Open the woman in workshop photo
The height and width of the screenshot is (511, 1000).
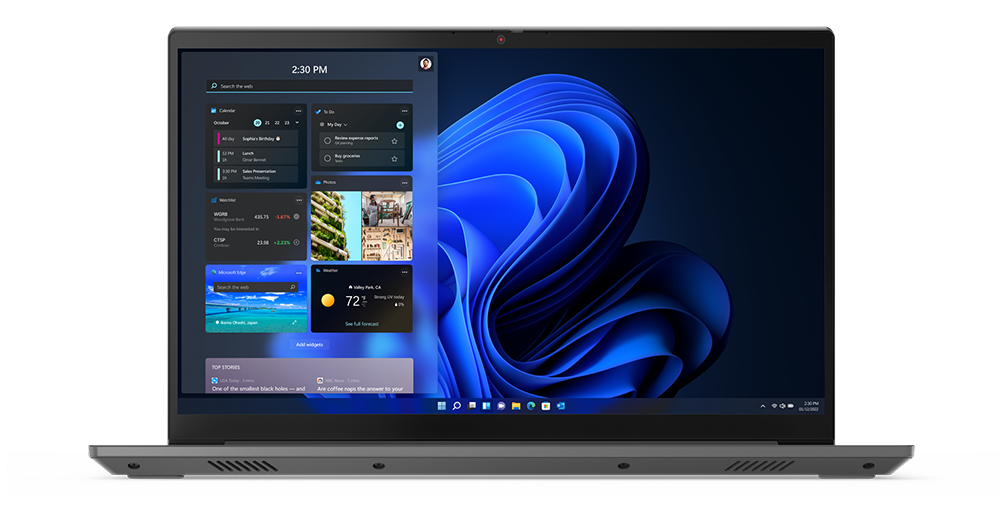click(387, 209)
